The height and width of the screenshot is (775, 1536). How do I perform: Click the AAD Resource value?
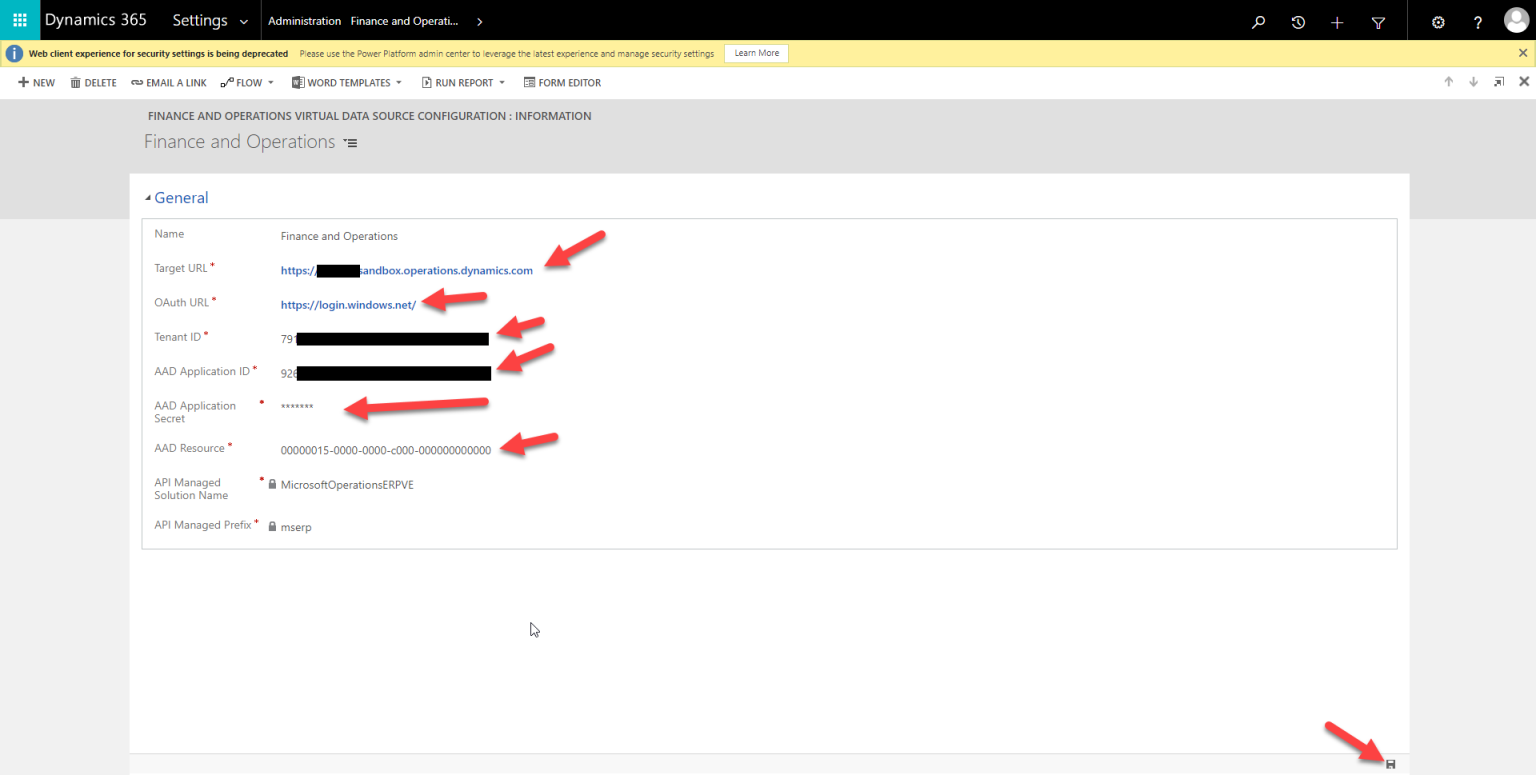(386, 451)
